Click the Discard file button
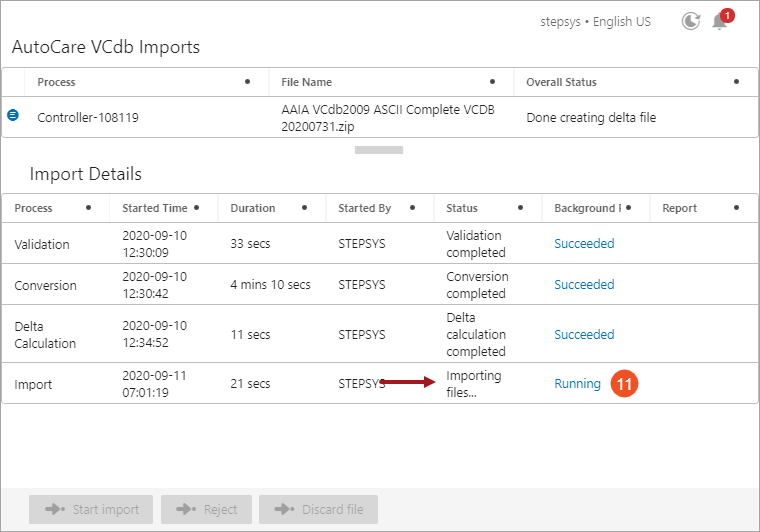 tap(318, 509)
